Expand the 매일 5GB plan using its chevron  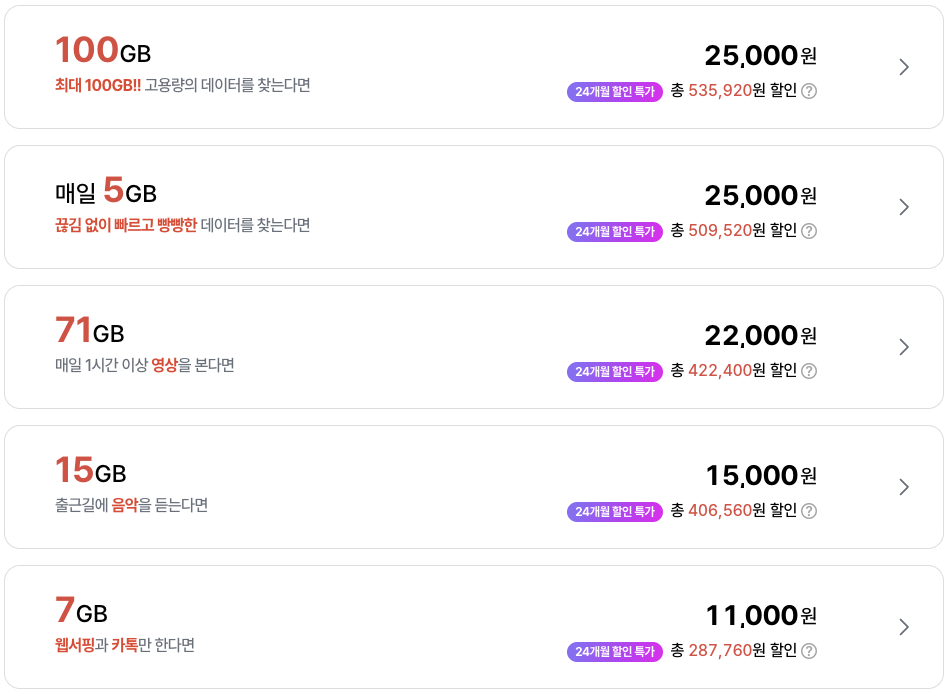(903, 207)
